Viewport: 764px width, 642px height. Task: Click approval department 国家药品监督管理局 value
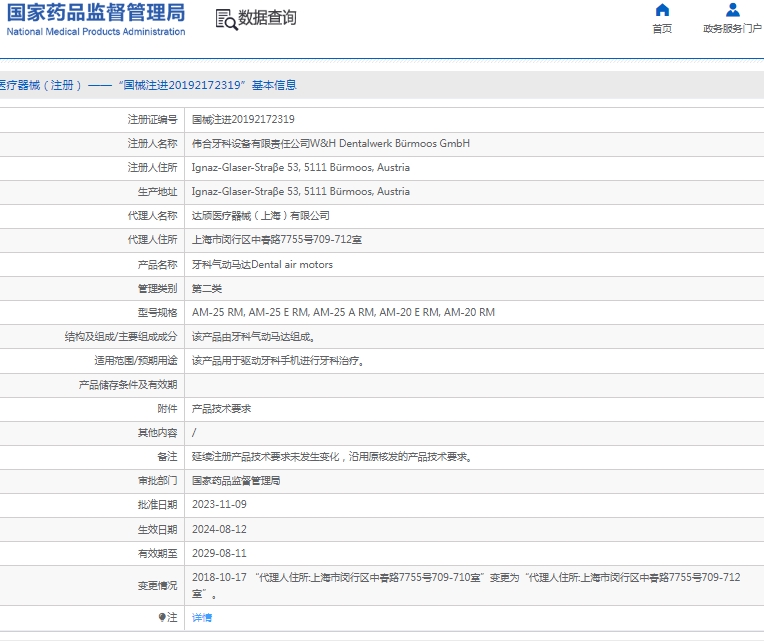(236, 481)
